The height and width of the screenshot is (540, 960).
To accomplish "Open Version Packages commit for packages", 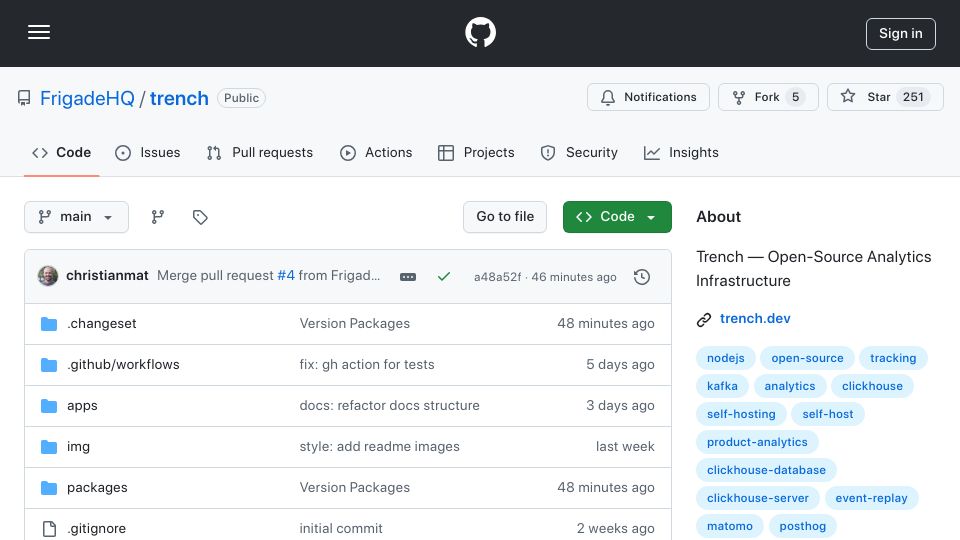I will [x=354, y=487].
